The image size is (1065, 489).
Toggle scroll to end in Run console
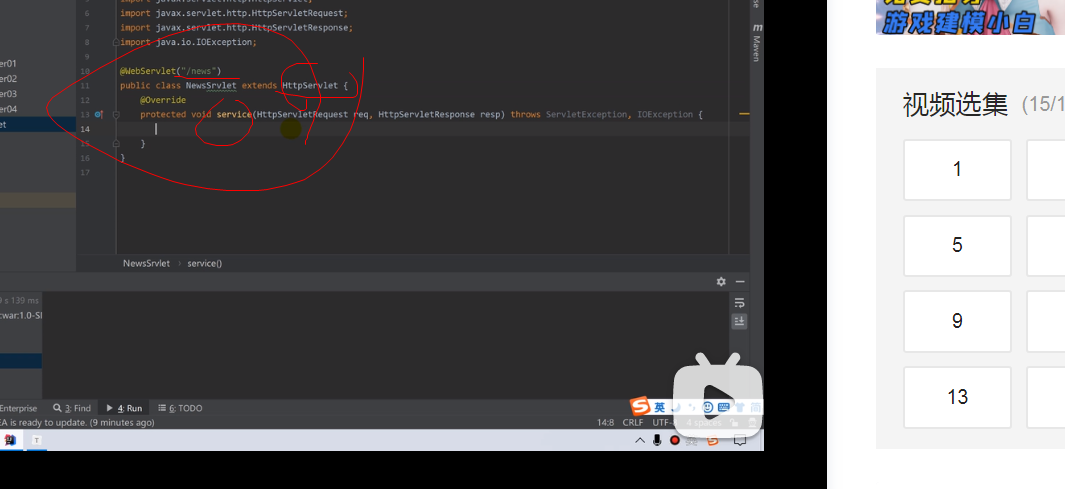click(x=740, y=321)
